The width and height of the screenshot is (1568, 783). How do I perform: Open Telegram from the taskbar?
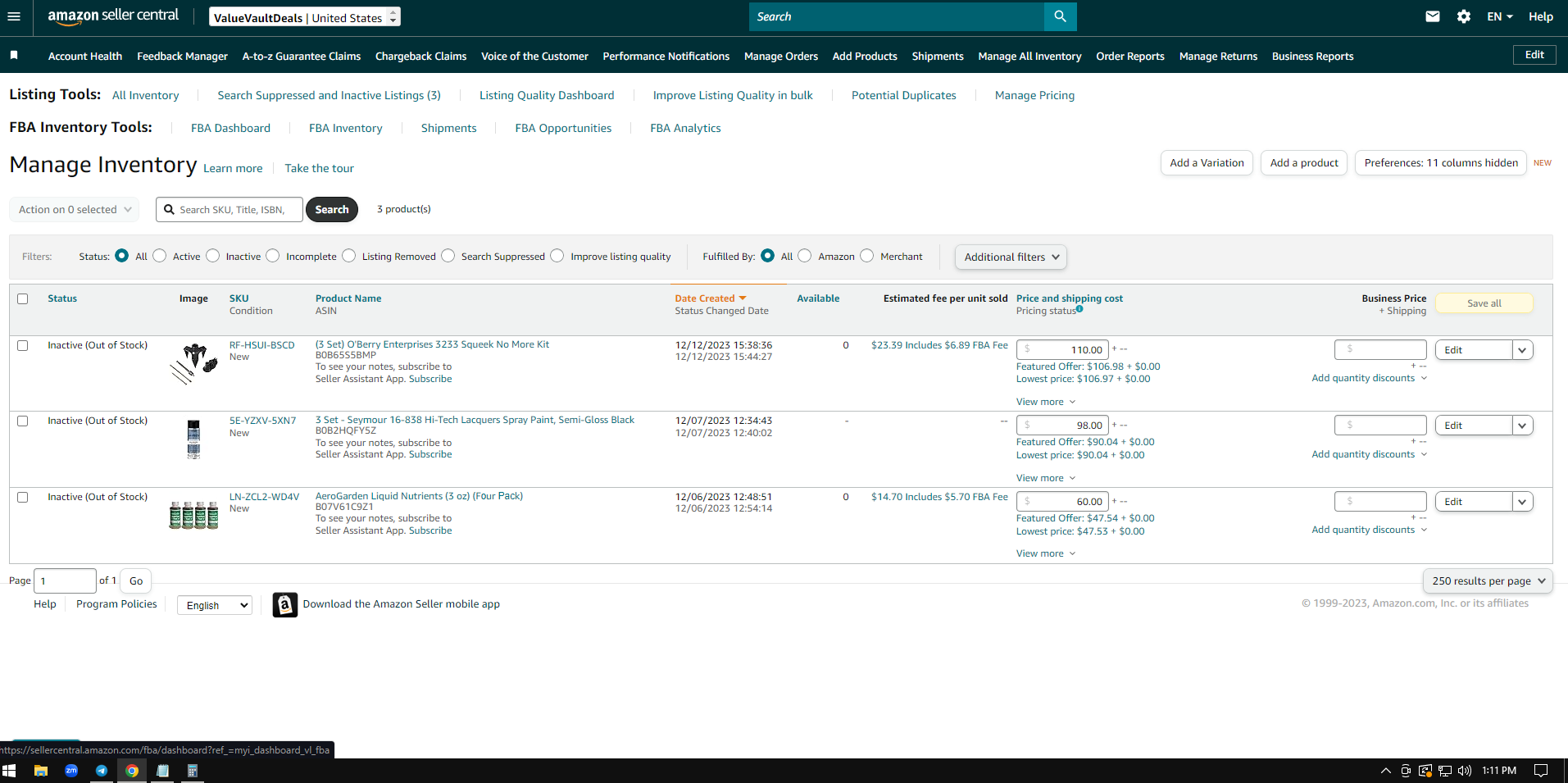pyautogui.click(x=102, y=771)
